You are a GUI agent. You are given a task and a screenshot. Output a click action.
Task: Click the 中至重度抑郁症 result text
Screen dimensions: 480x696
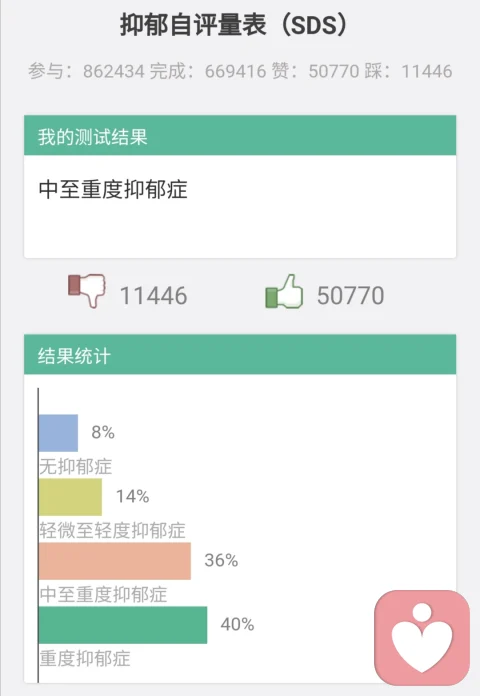click(x=113, y=190)
